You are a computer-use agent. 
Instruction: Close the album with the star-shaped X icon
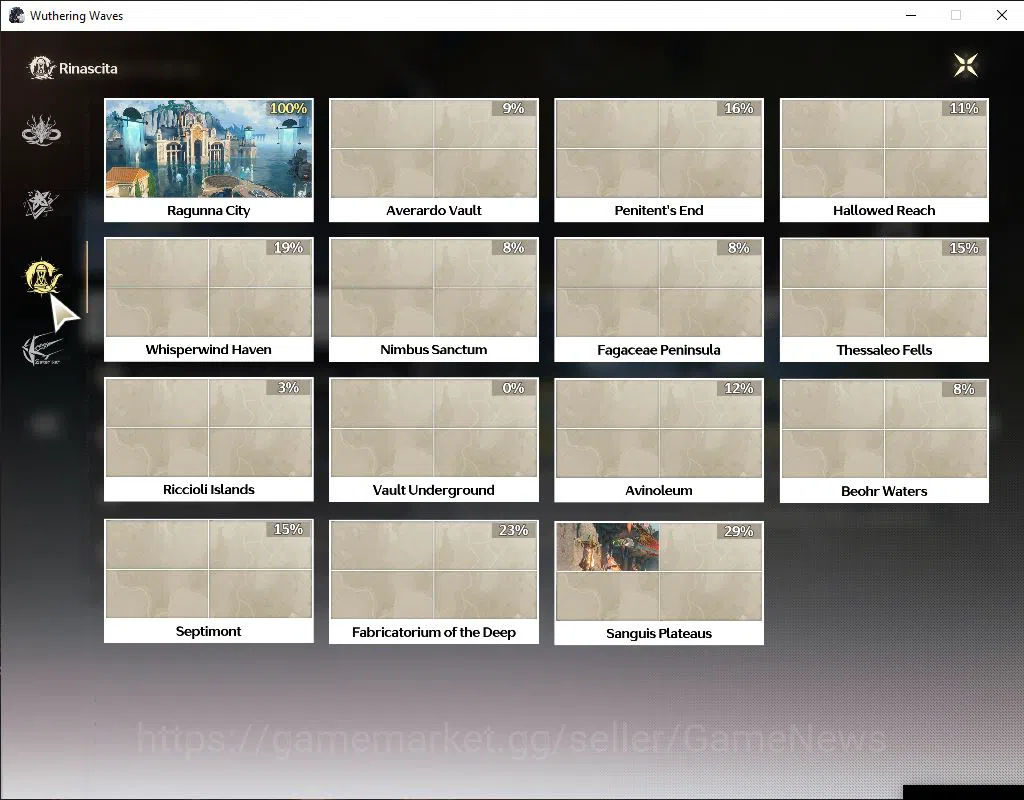(x=965, y=65)
